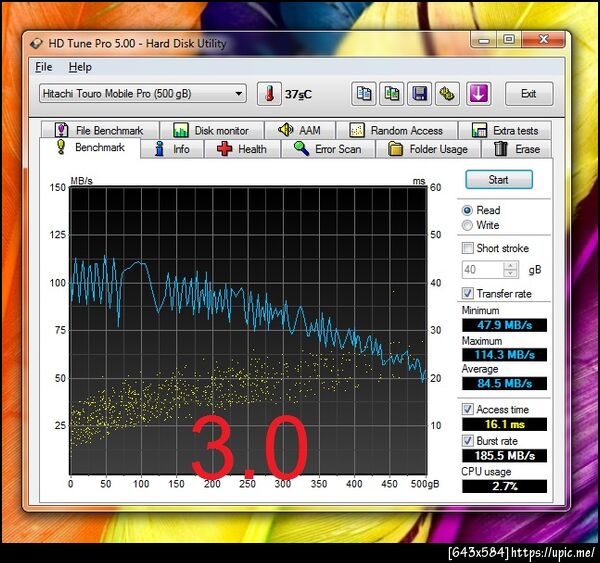600x563 pixels.
Task: Switch to the Erase tab
Action: (517, 149)
